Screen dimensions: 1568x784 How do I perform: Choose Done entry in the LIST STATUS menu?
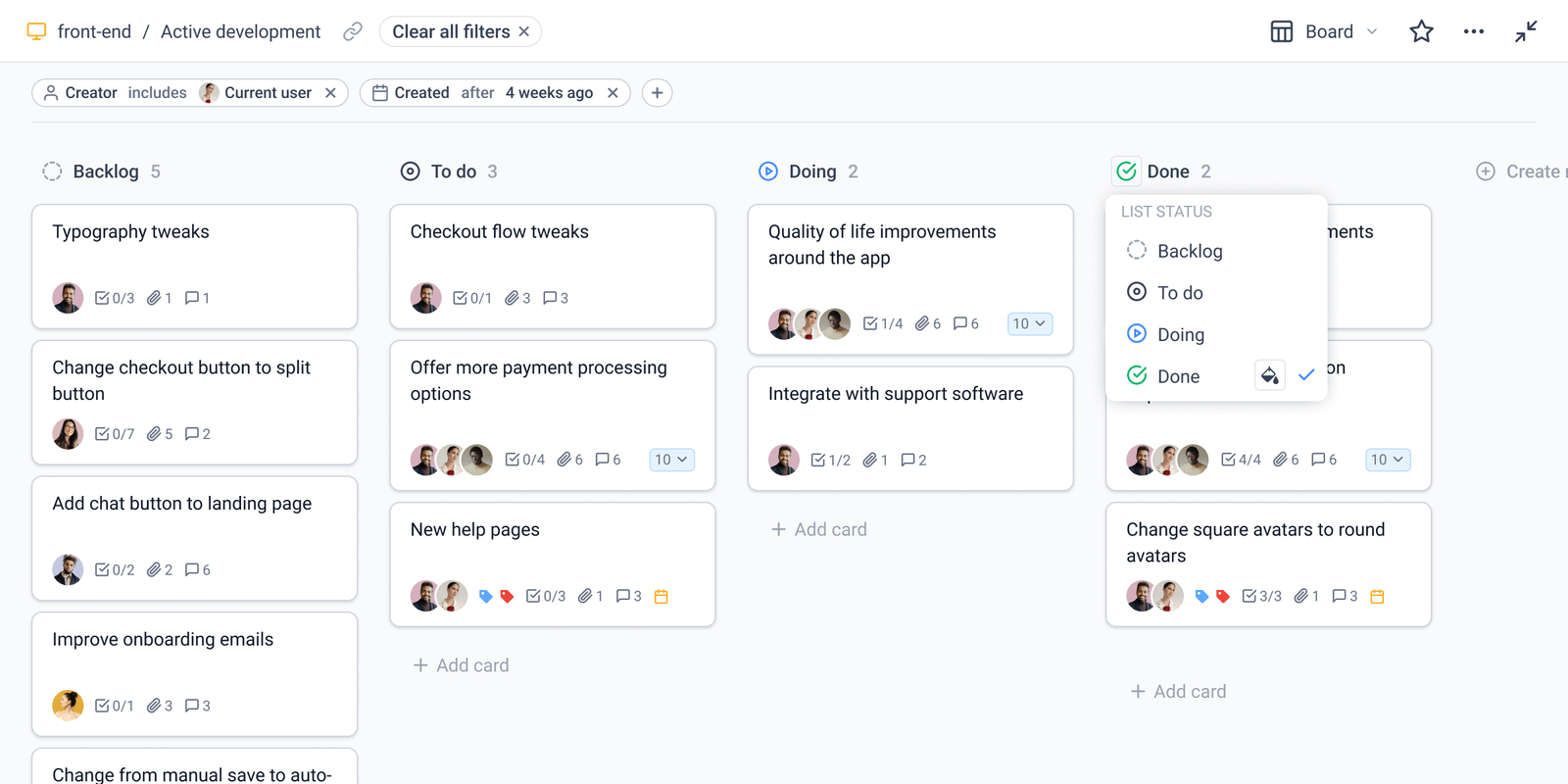(x=1179, y=375)
